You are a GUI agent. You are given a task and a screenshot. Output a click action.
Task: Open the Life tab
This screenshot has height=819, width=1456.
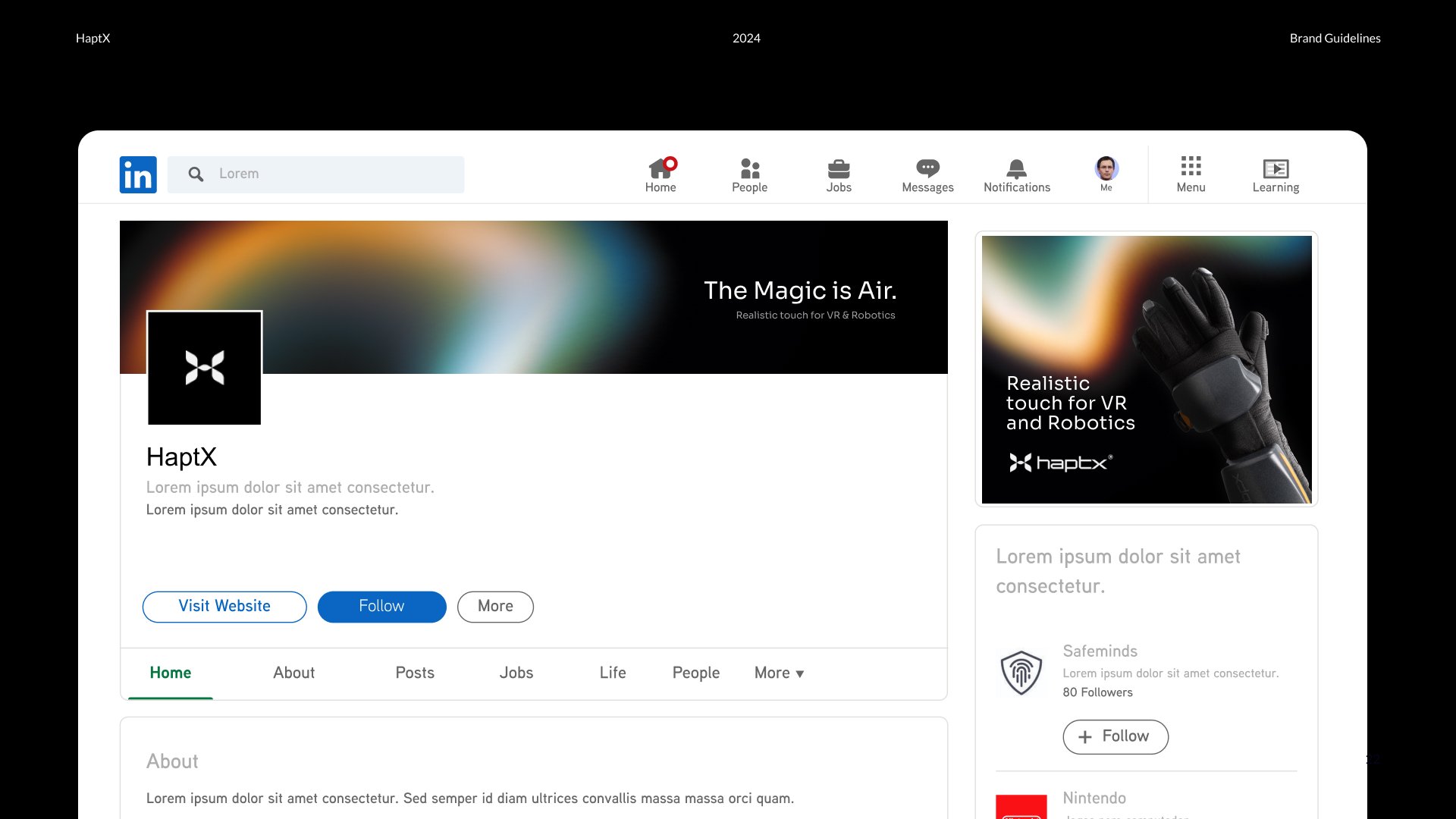(613, 673)
